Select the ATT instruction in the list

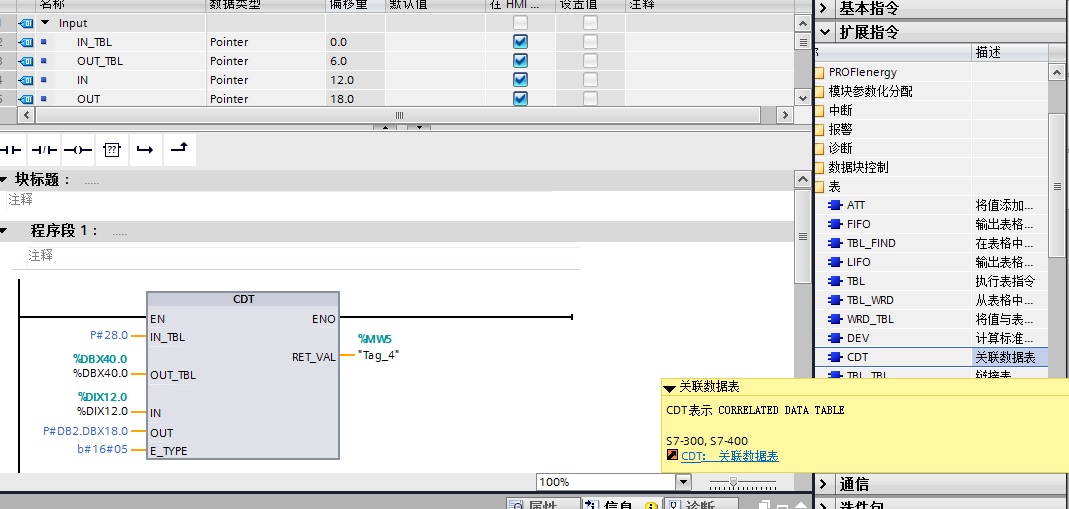(x=856, y=205)
